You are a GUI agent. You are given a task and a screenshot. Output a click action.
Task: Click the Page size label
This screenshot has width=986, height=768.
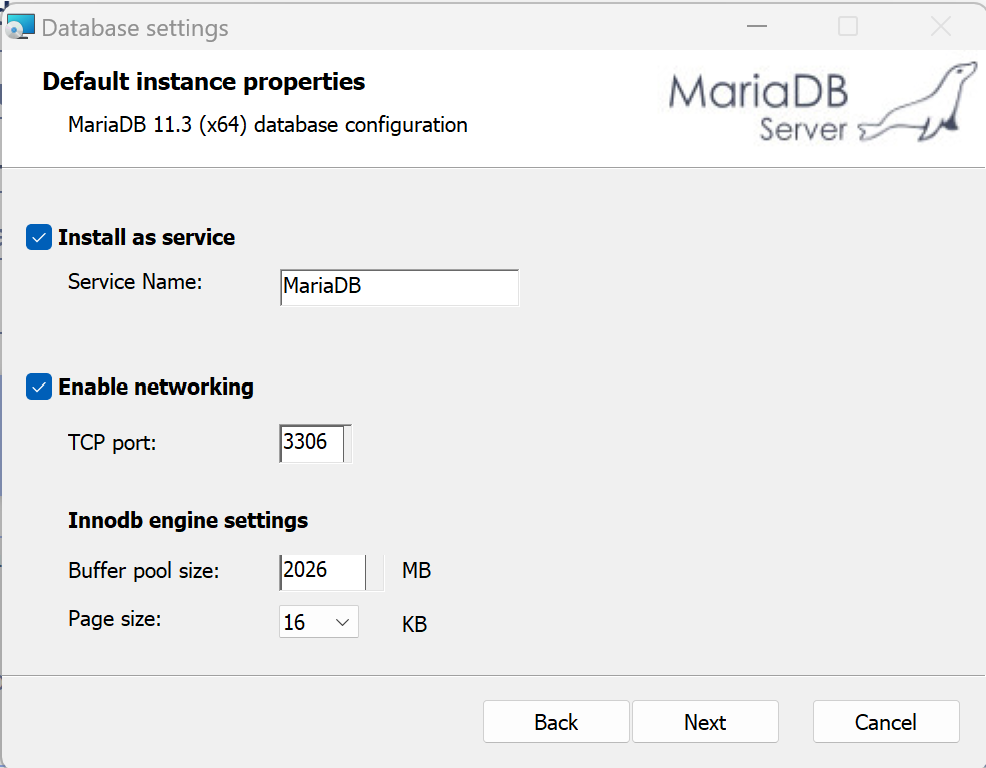pos(114,619)
